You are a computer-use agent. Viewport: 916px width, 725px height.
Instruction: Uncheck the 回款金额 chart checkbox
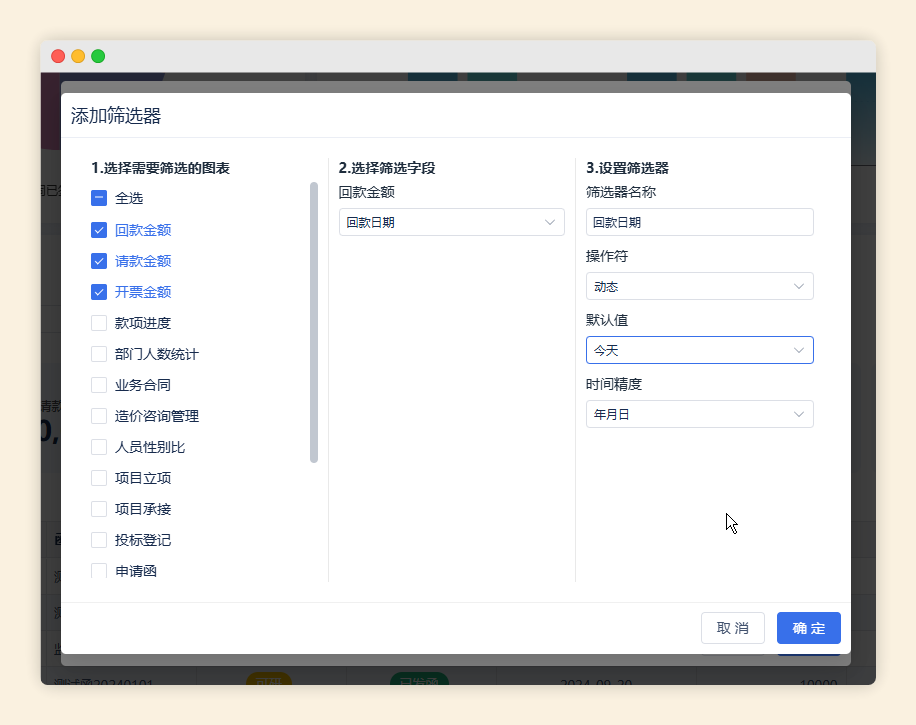(x=99, y=230)
